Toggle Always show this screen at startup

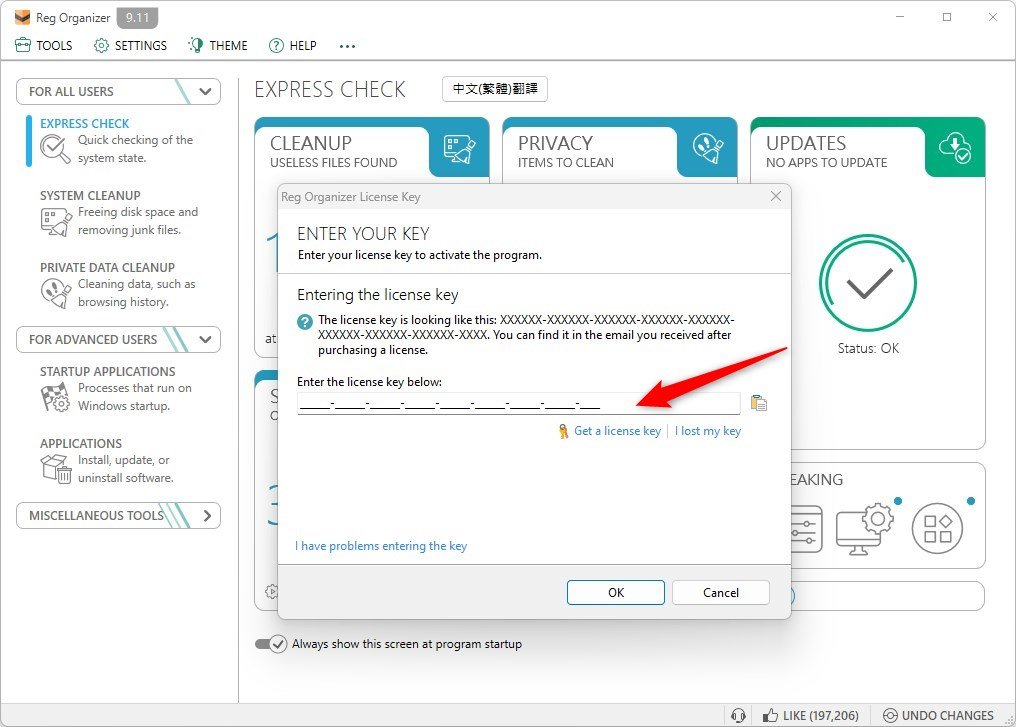pos(271,644)
